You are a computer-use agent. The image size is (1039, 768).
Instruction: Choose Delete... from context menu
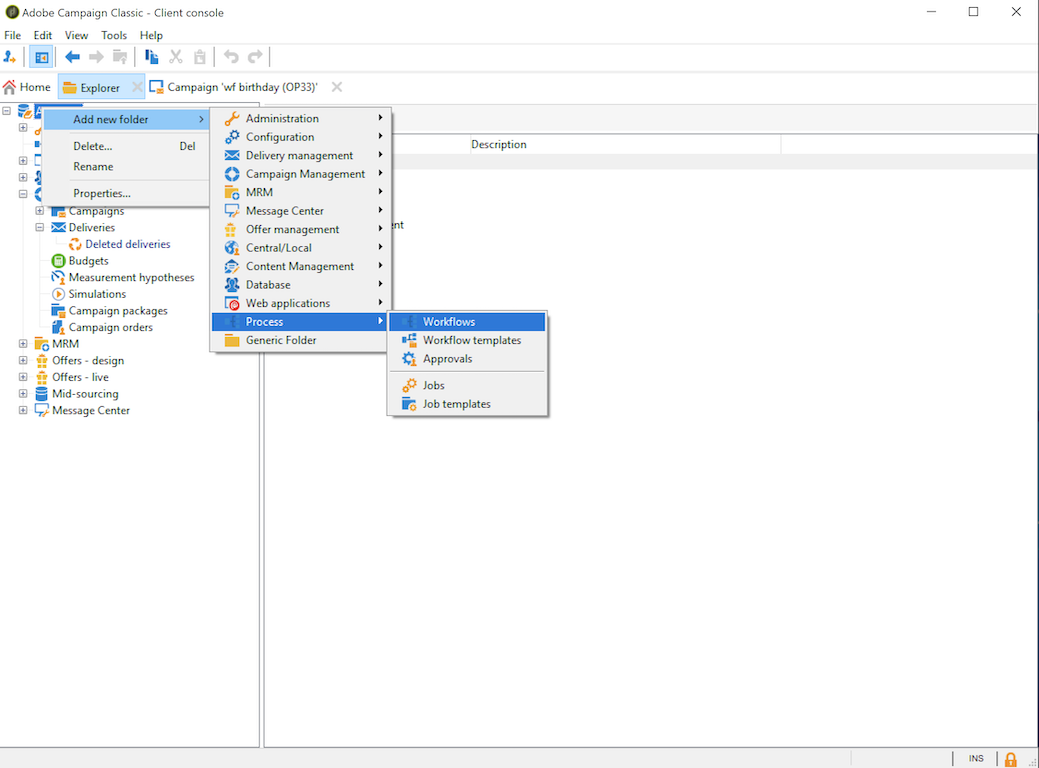(127, 146)
